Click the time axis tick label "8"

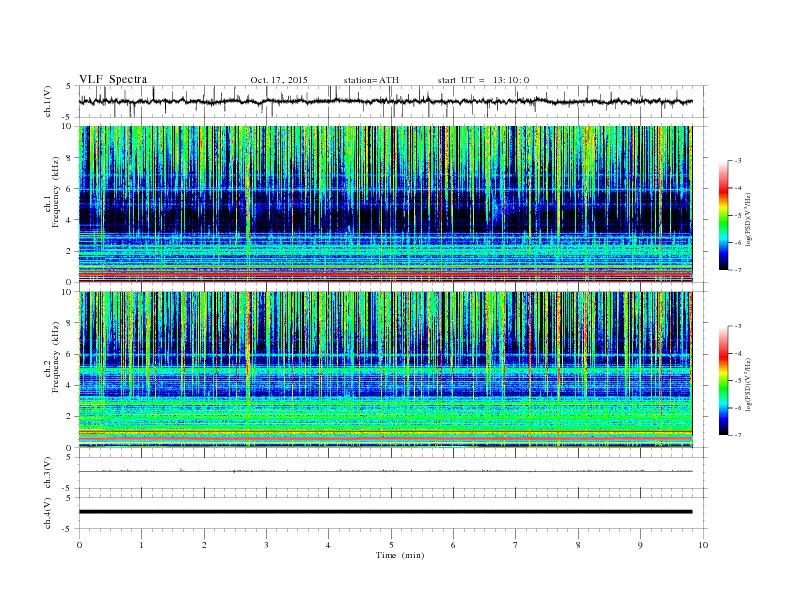point(578,545)
